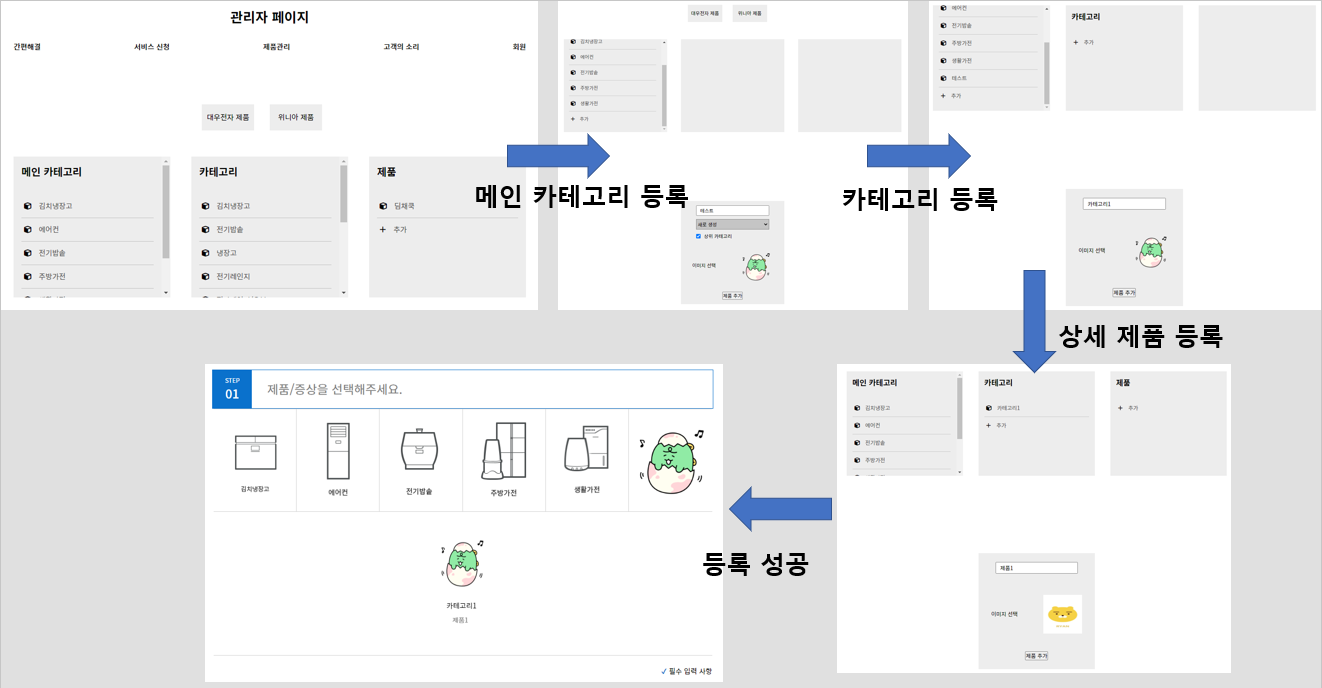The width and height of the screenshot is (1322, 688).
Task: Open the 새로 생성 dropdown
Action: tap(733, 224)
